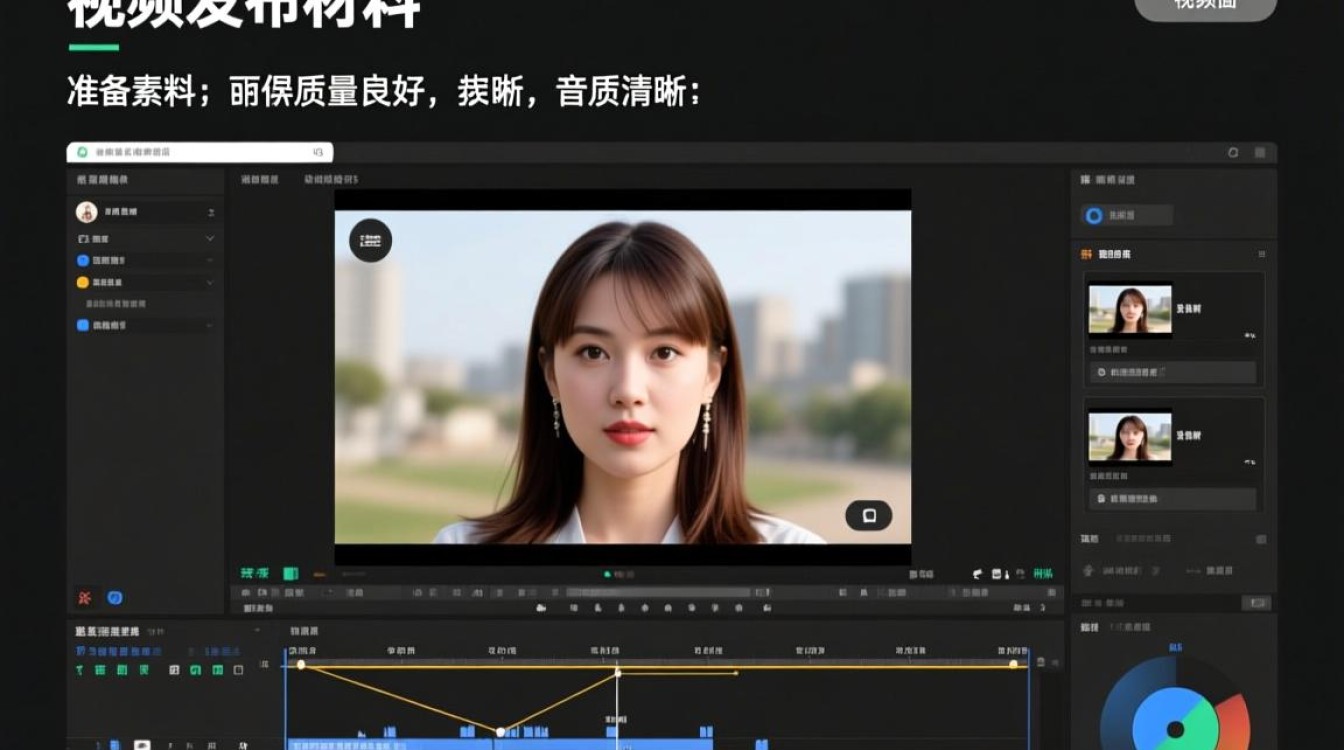Select the first woman thumbnail in right panel

point(1130,310)
